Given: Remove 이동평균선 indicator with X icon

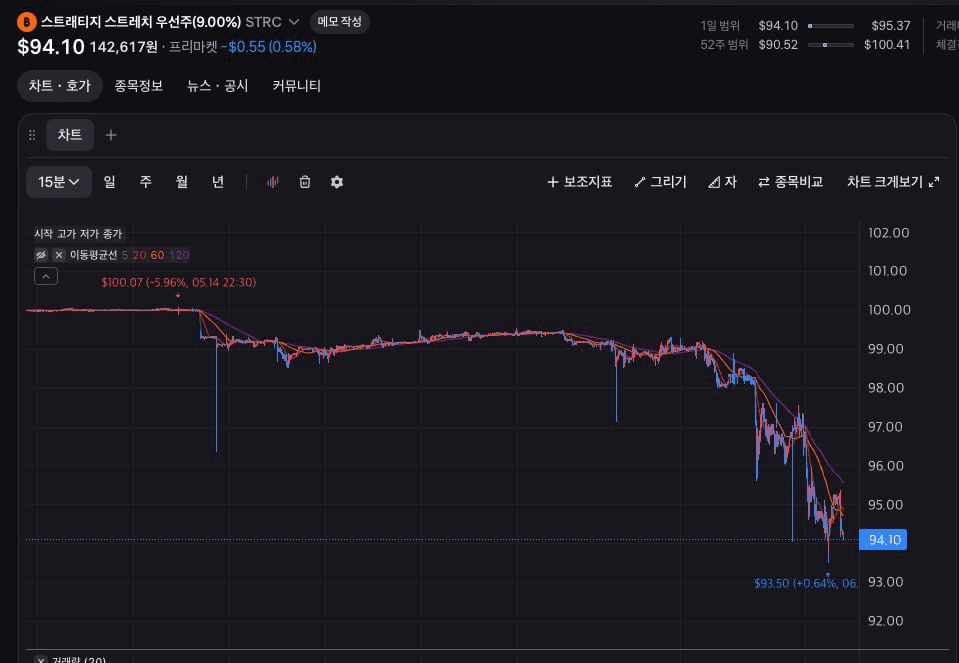Looking at the screenshot, I should [x=59, y=255].
